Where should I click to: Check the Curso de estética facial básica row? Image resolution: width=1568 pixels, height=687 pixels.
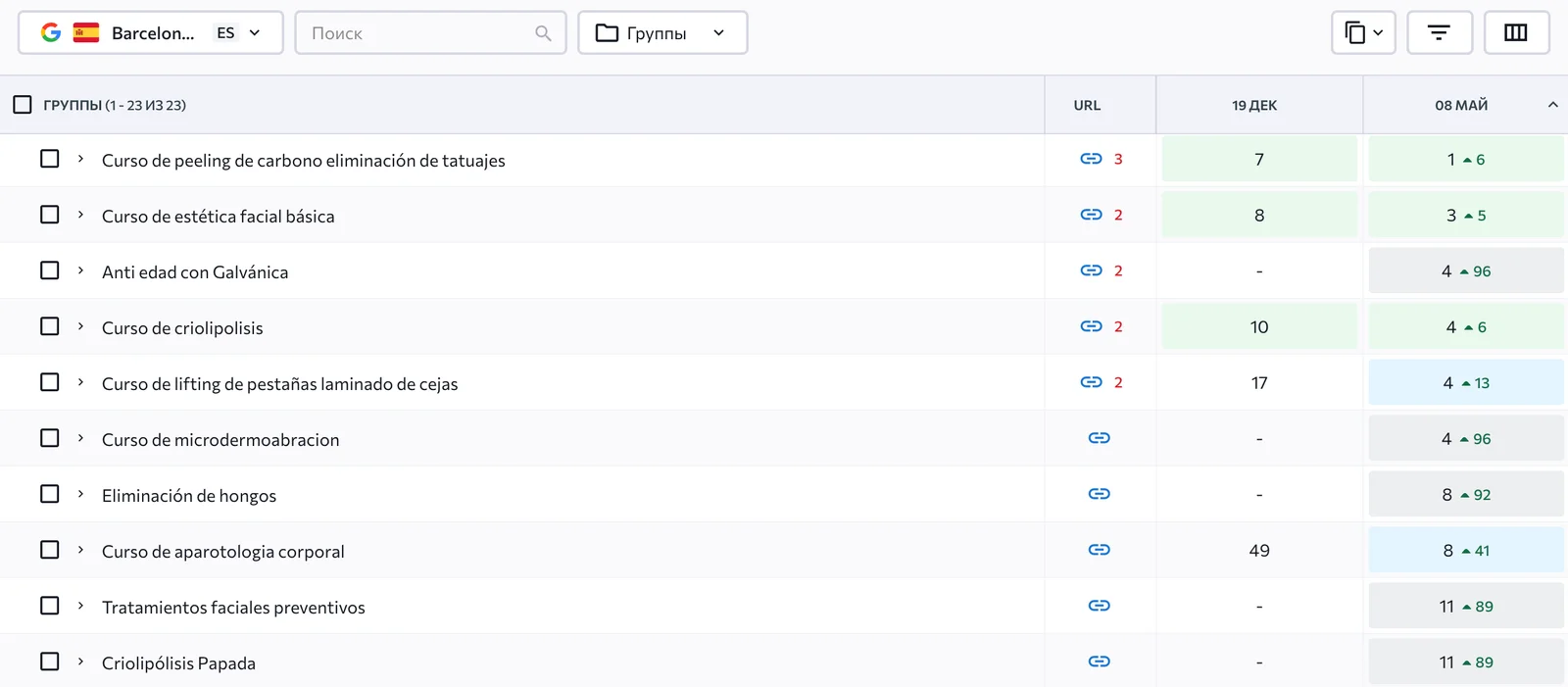click(50, 215)
